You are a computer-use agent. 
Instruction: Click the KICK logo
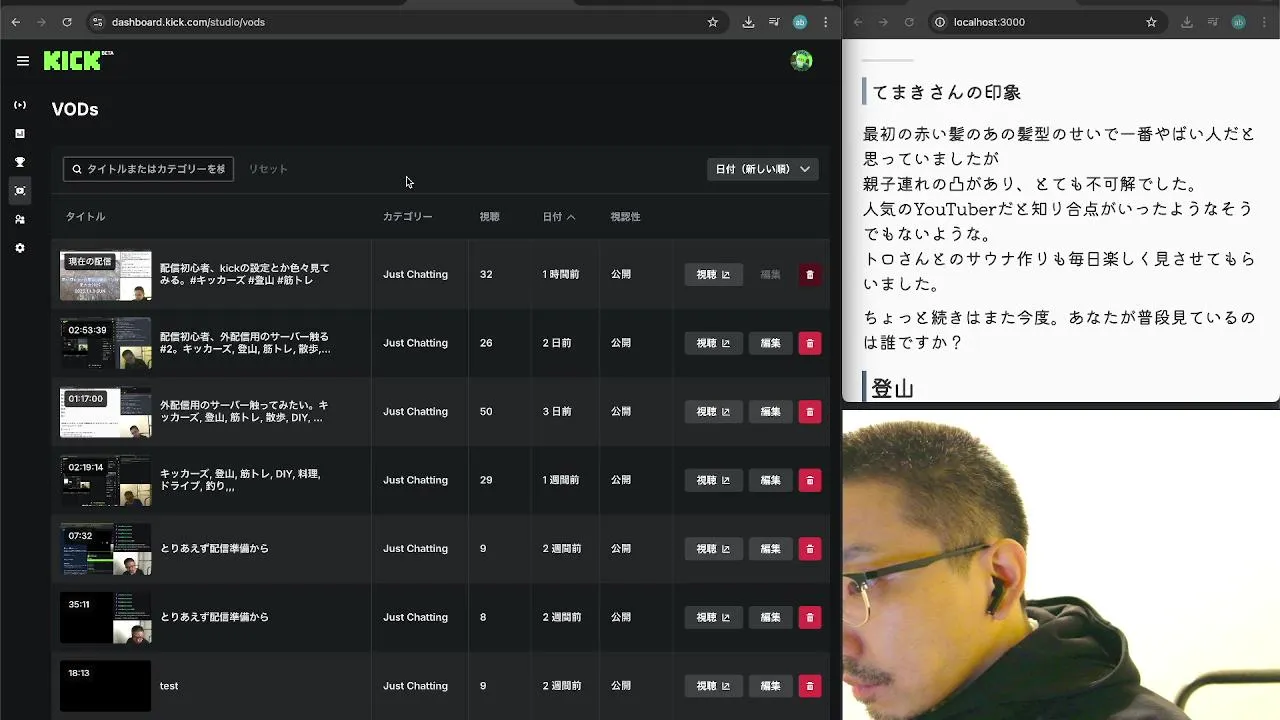point(78,61)
